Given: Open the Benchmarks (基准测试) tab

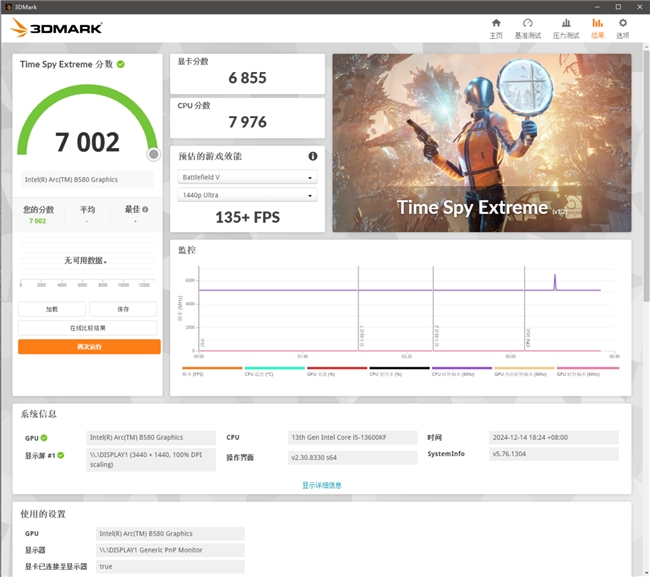Looking at the screenshot, I should (528, 29).
